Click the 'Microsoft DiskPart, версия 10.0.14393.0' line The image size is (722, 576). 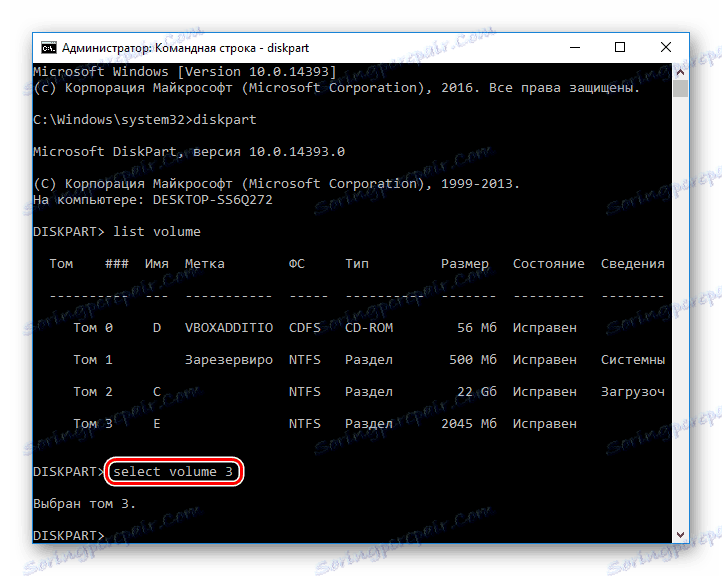[189, 152]
